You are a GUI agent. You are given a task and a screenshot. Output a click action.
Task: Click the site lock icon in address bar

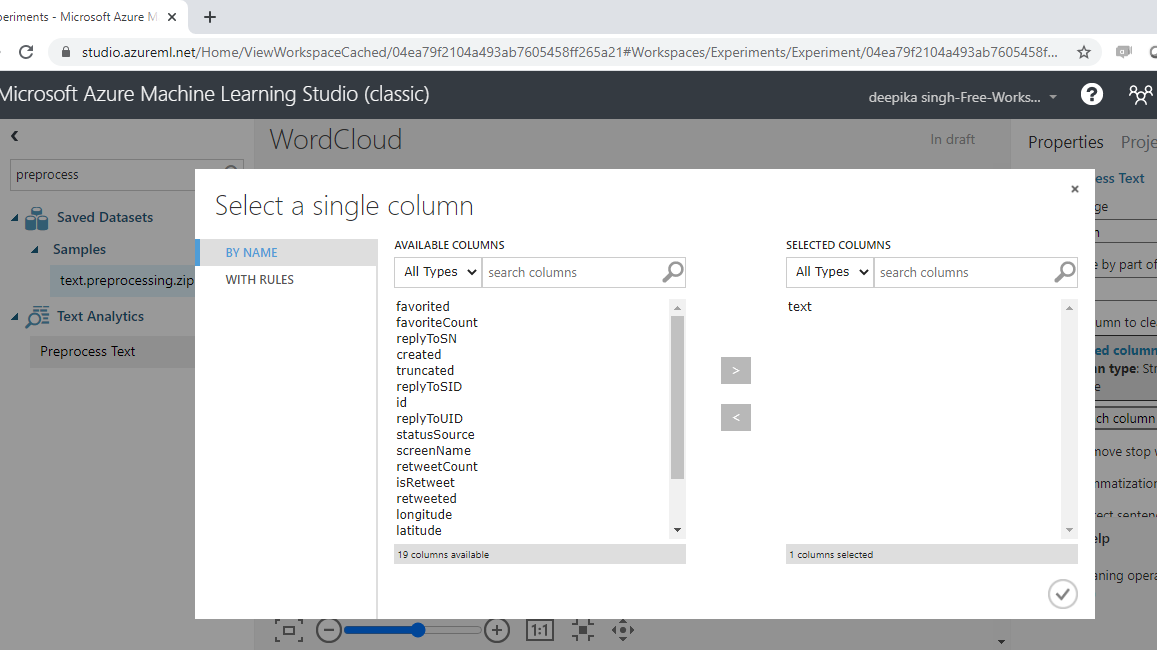66,52
